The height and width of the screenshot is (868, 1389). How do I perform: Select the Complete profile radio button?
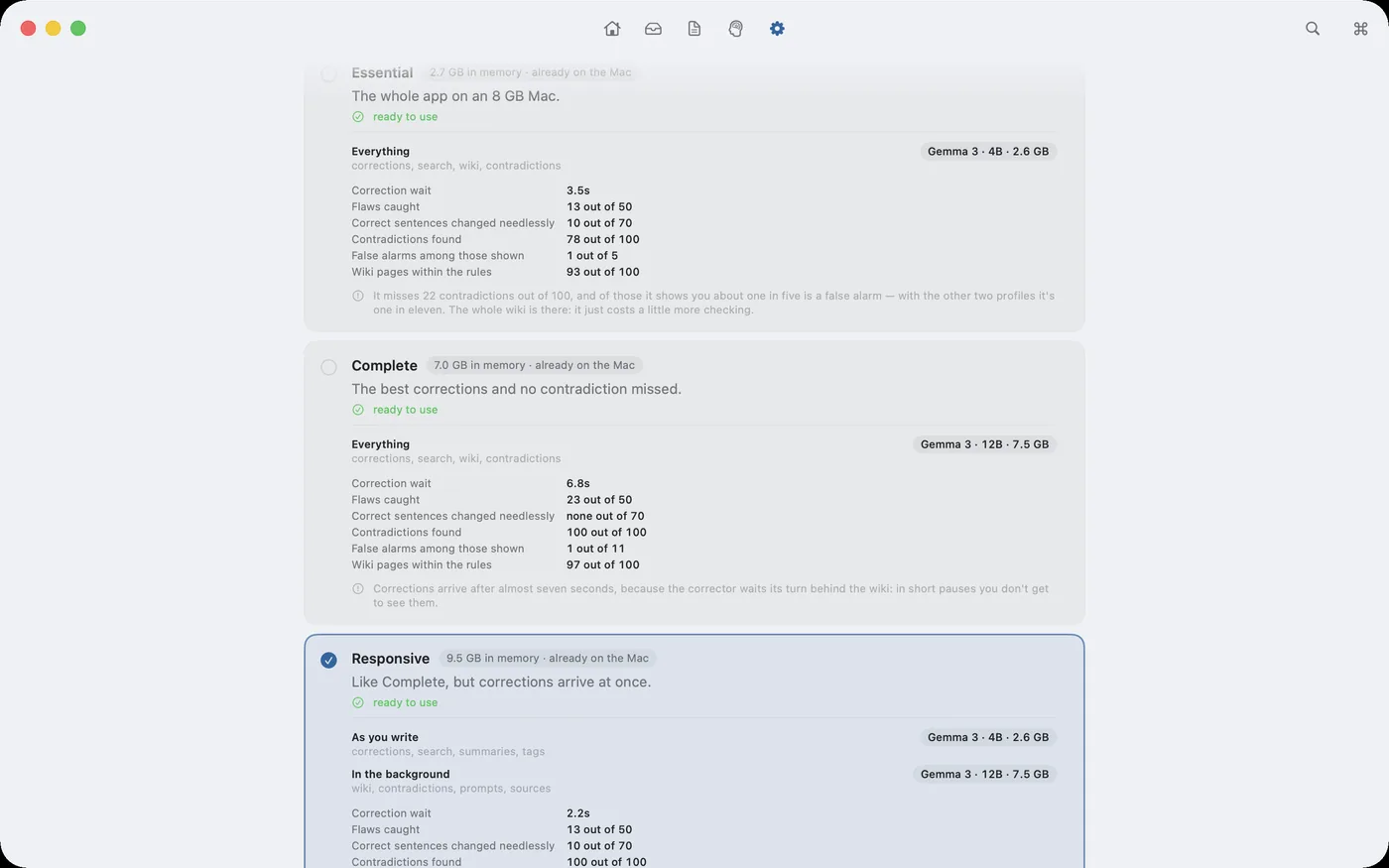coord(328,367)
